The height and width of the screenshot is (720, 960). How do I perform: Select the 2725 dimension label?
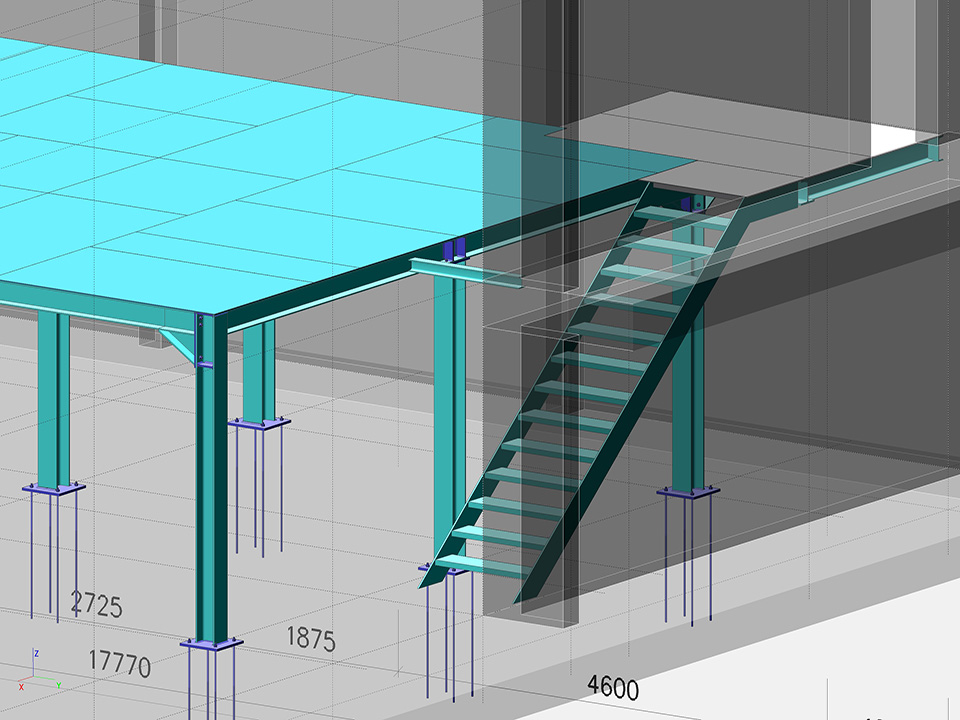click(x=95, y=605)
